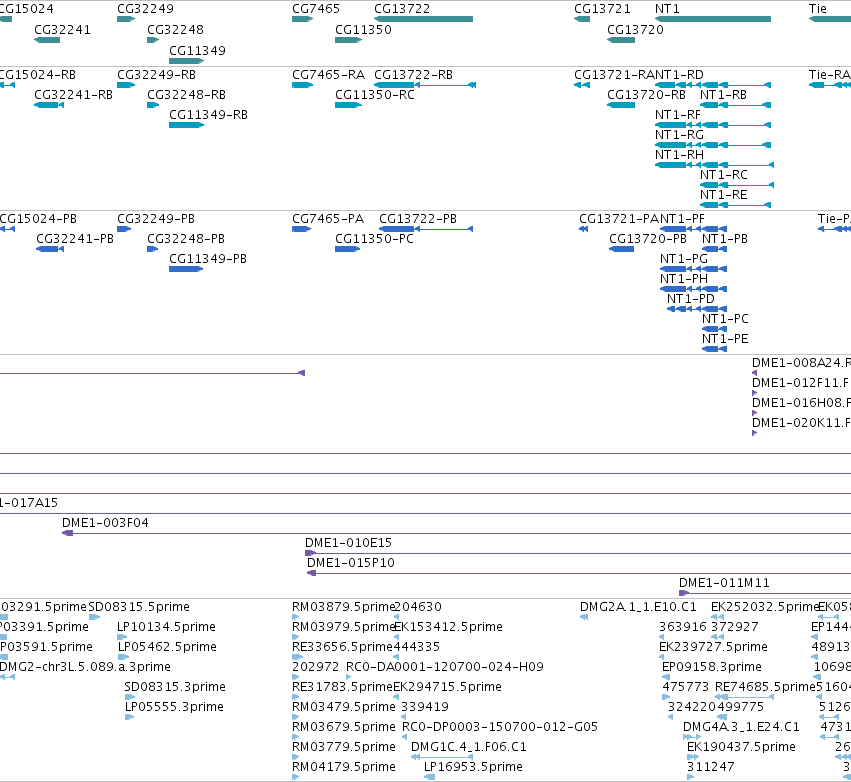Screen dimensions: 851x782
Task: Select EST EK239727.5prime label
Action: pos(713,647)
